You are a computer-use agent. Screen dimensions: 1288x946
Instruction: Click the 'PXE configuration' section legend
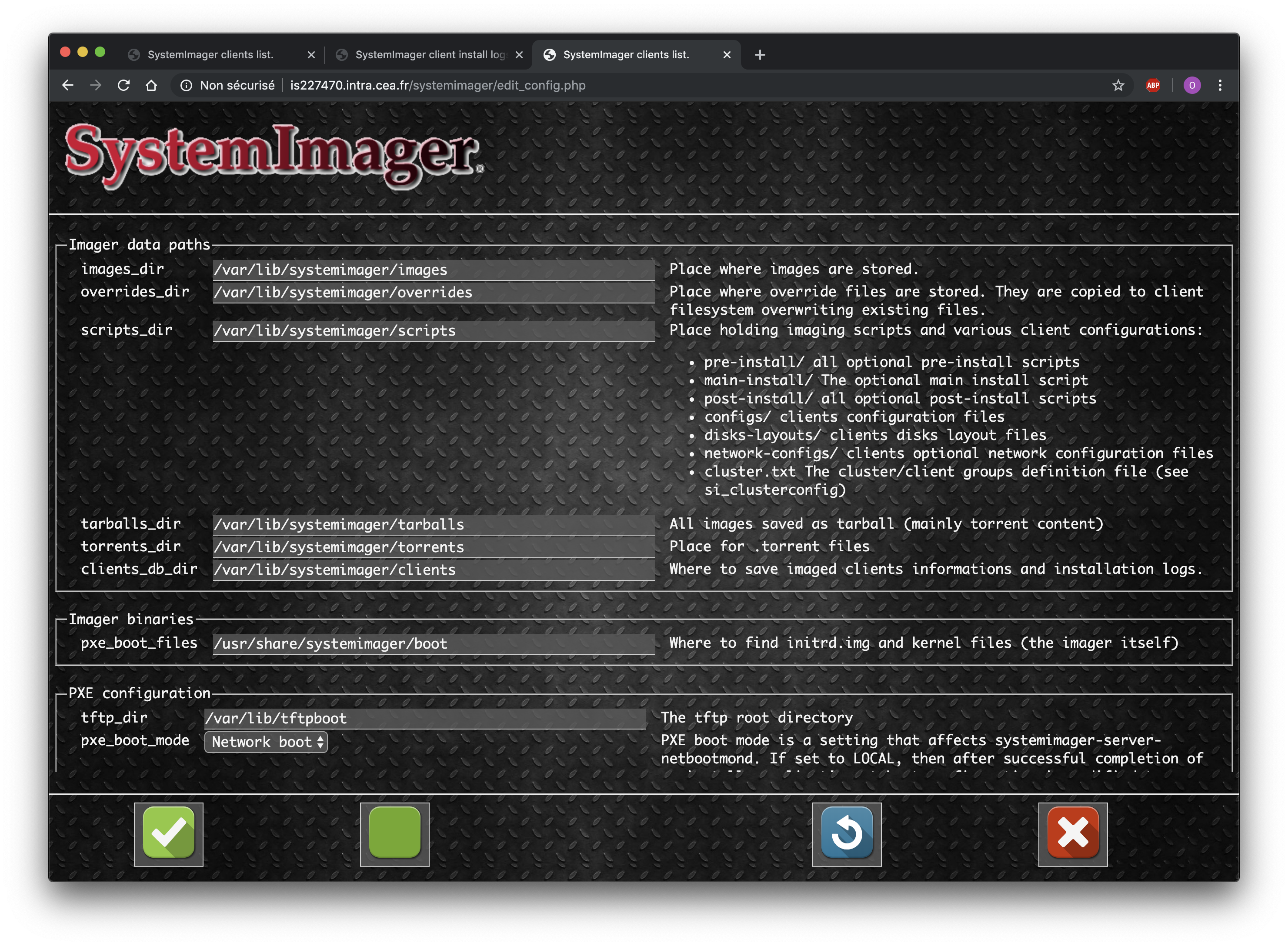[139, 693]
